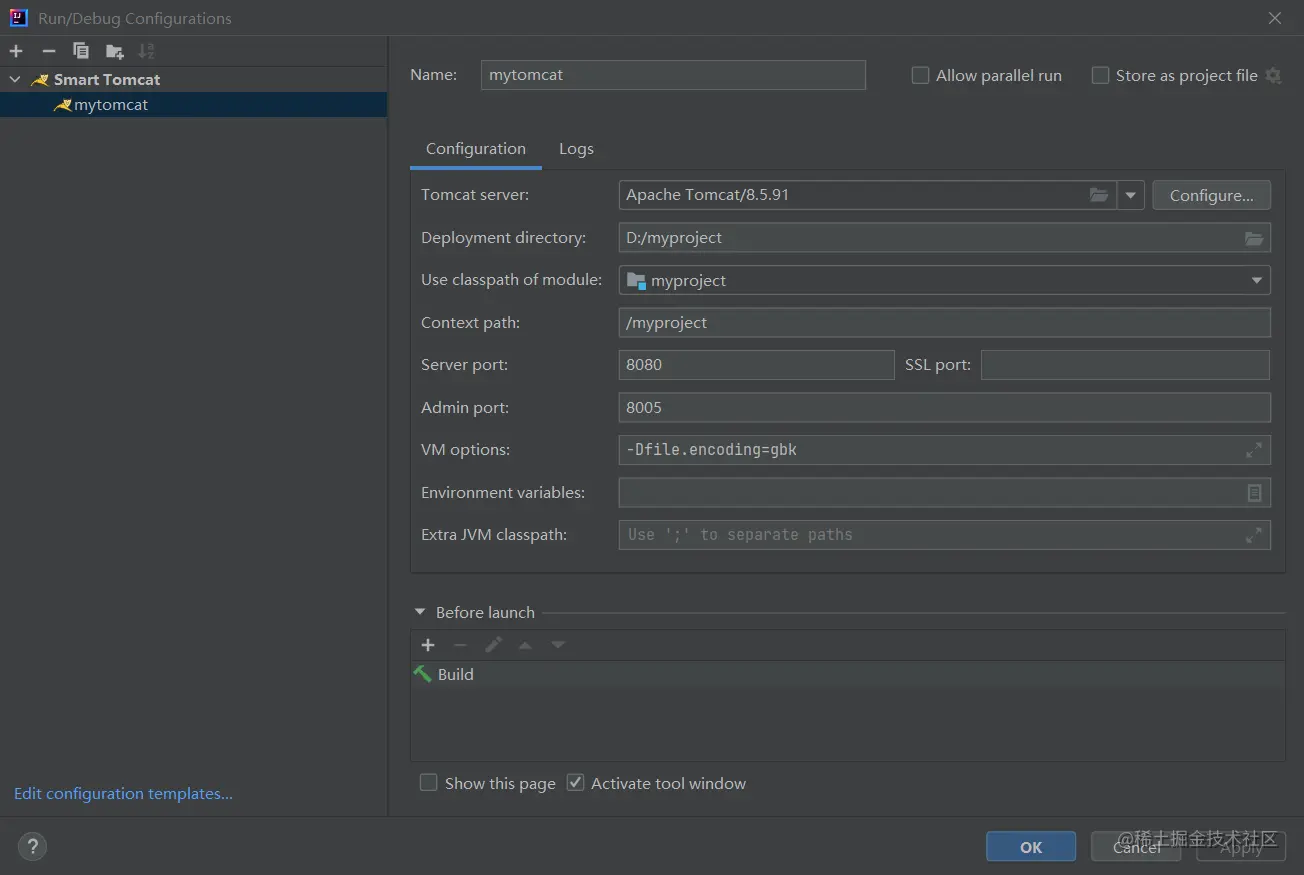Click the Copy Configuration icon
This screenshot has height=875, width=1304.
point(81,51)
